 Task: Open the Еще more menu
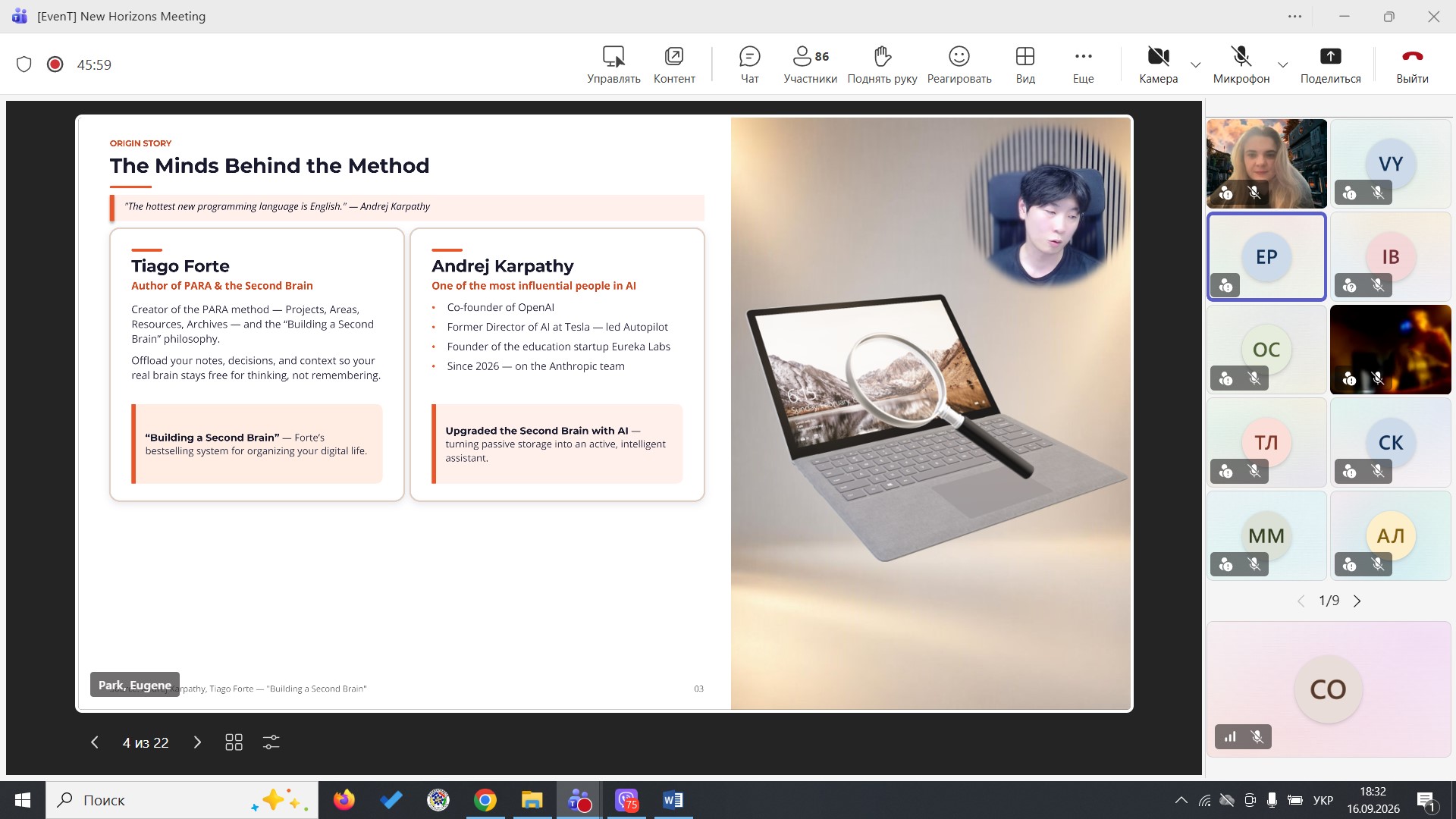pos(1083,64)
